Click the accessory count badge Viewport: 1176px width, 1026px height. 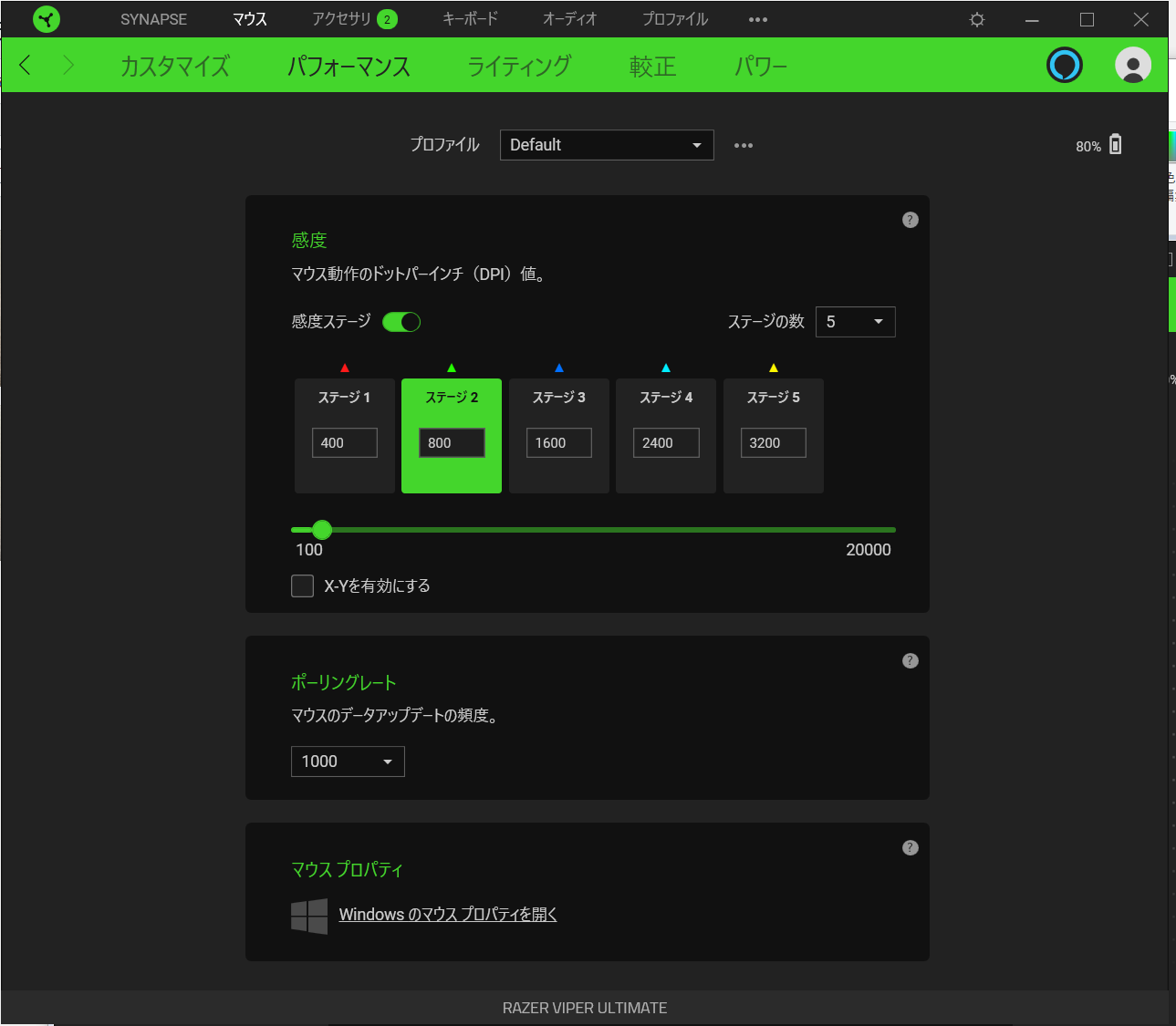(387, 19)
